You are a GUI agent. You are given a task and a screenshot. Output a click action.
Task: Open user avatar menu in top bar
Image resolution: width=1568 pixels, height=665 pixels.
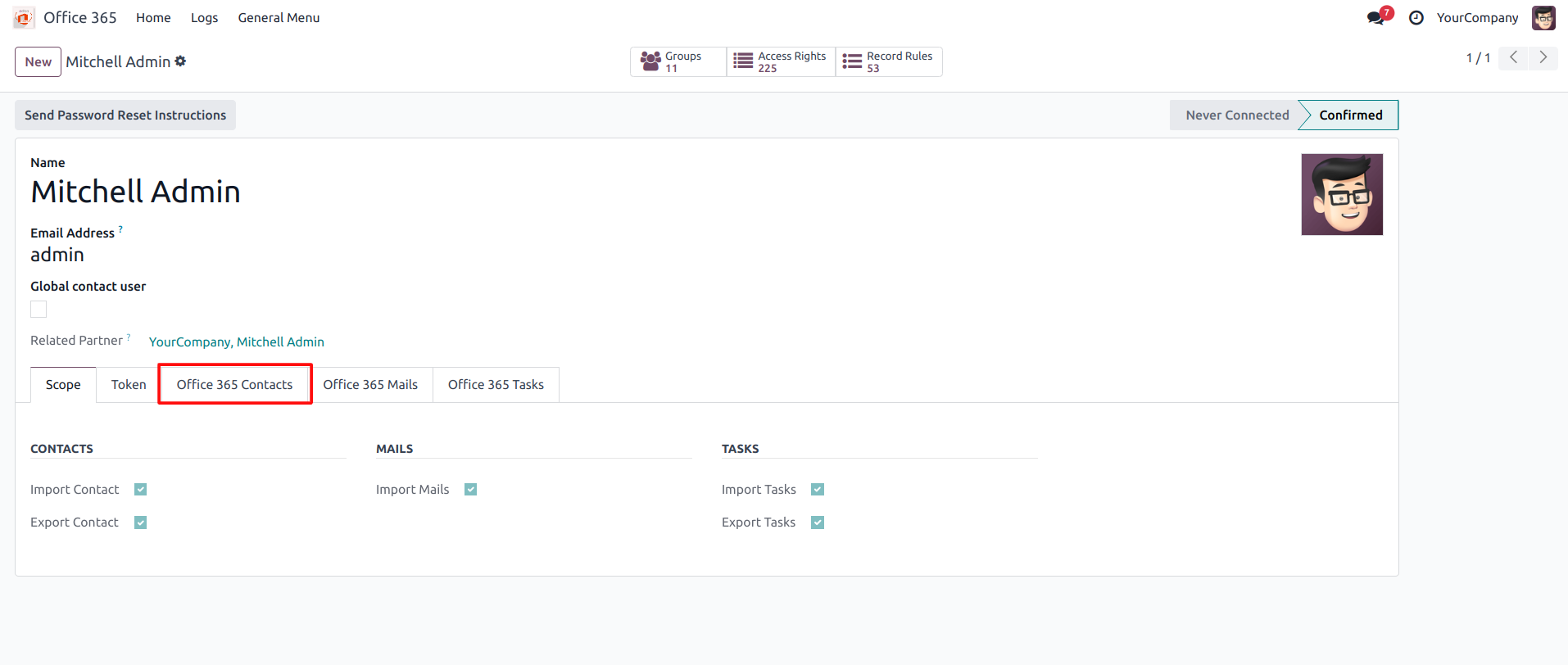[1543, 17]
